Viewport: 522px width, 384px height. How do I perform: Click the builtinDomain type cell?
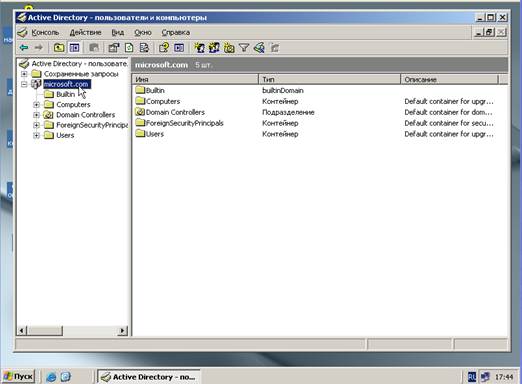(x=283, y=90)
